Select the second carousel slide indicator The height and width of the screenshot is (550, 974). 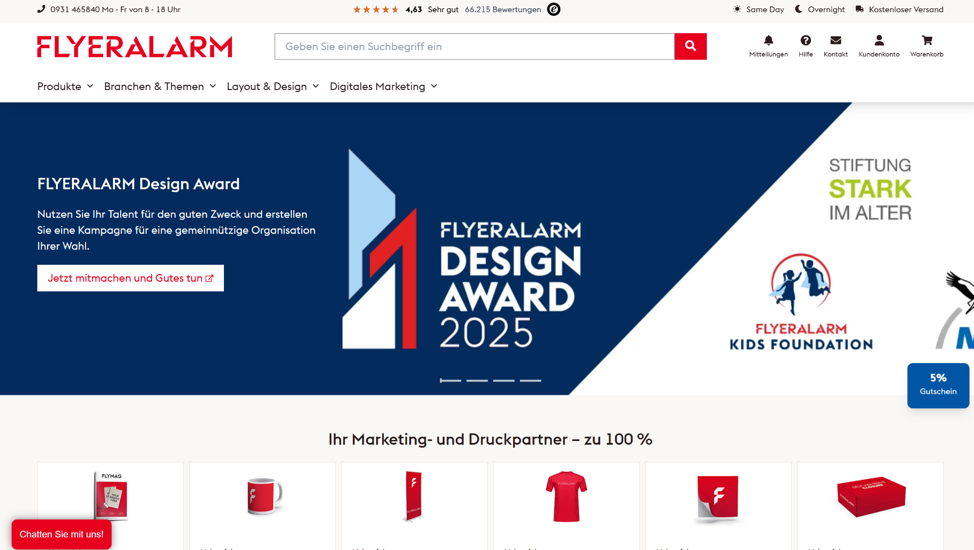[x=477, y=380]
